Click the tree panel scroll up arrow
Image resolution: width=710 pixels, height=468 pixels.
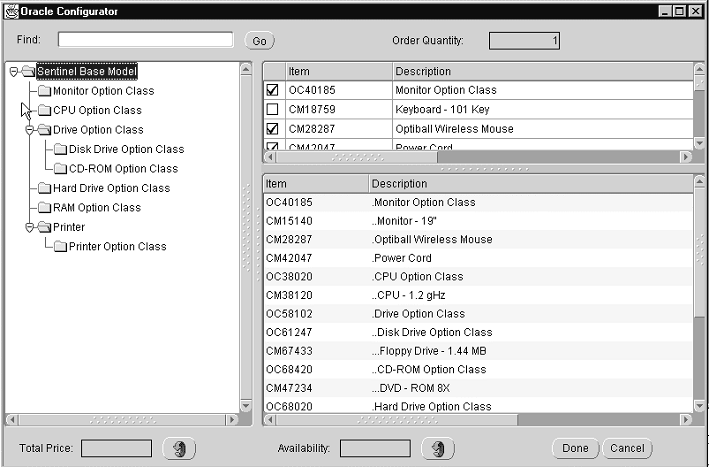[x=246, y=69]
